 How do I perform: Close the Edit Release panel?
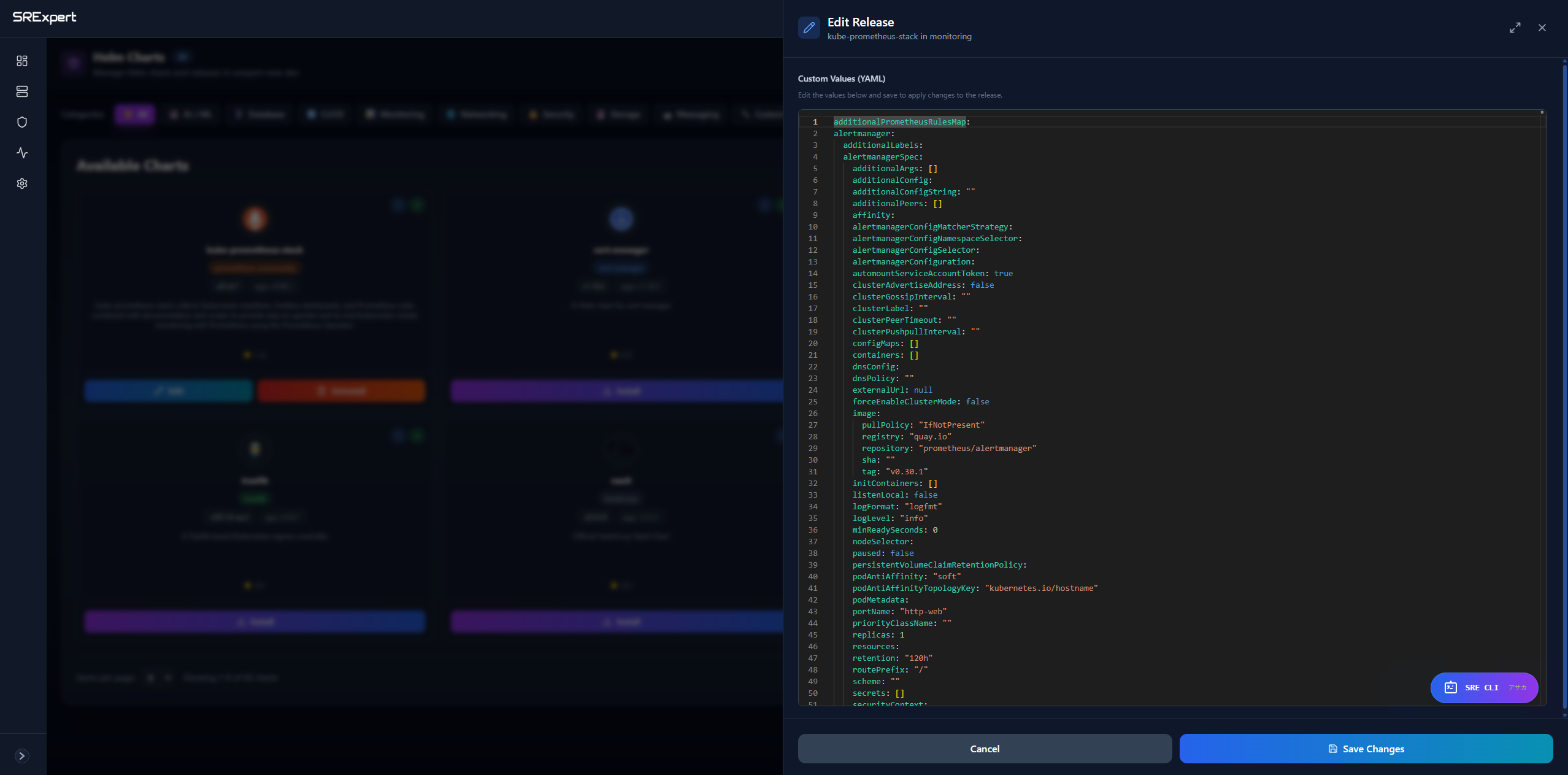coord(1542,28)
